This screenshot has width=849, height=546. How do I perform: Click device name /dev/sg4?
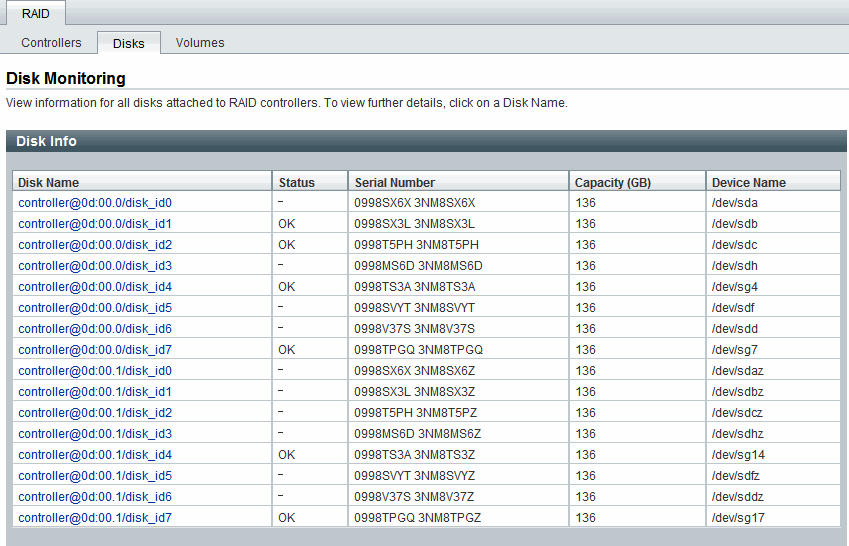[x=735, y=287]
